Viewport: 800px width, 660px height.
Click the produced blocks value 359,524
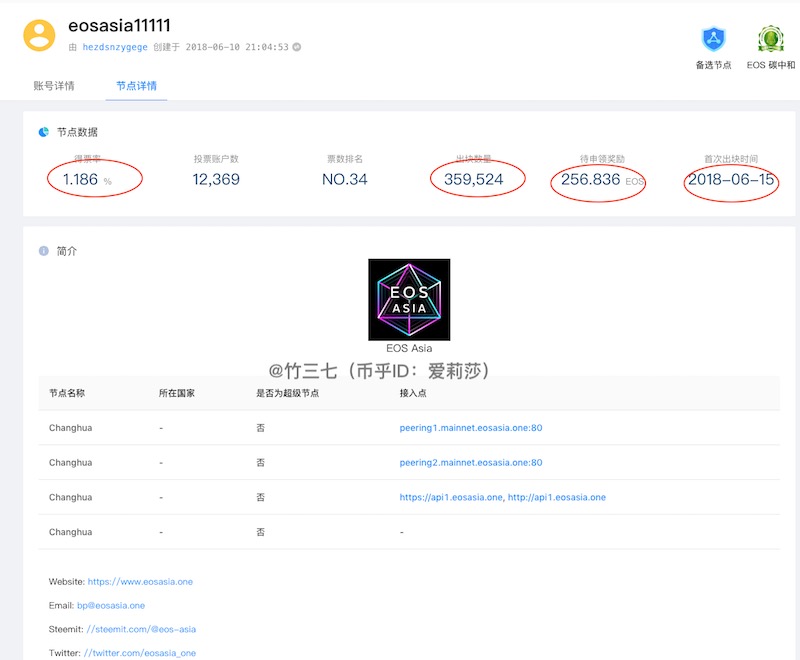point(473,180)
